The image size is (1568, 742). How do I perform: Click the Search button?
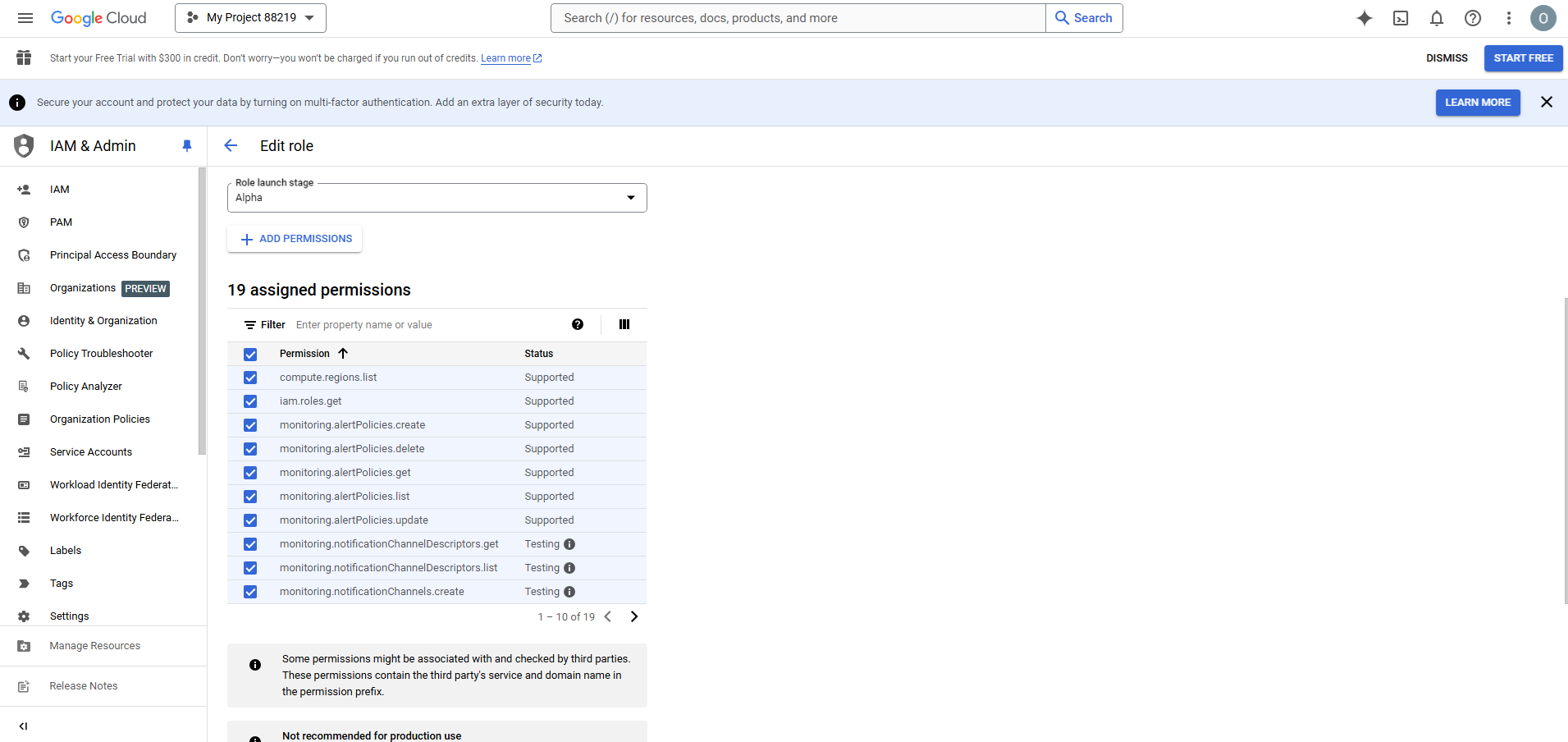coord(1084,18)
